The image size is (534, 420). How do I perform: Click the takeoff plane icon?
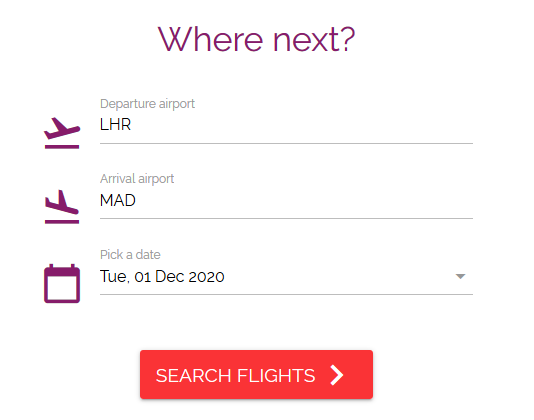(62, 133)
